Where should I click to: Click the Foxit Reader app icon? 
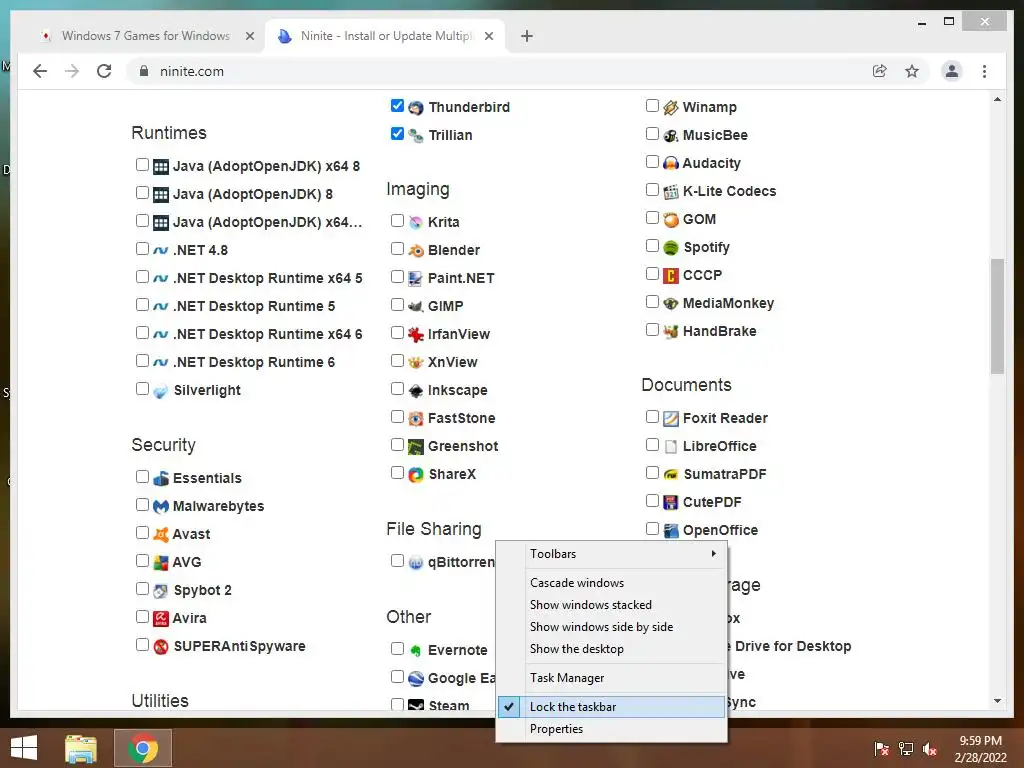[x=671, y=419]
